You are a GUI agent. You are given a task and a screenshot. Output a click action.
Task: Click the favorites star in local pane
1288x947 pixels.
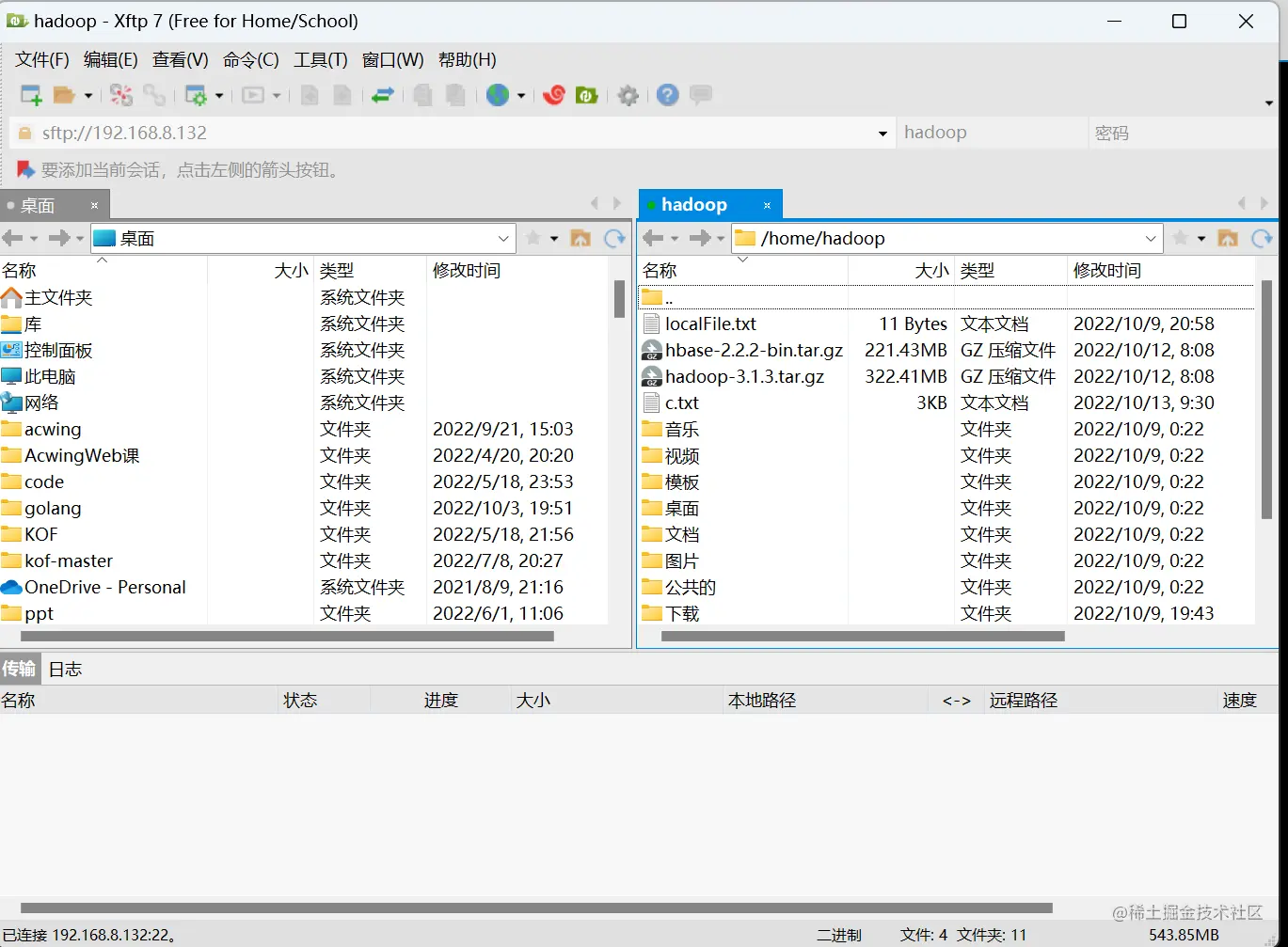[533, 239]
